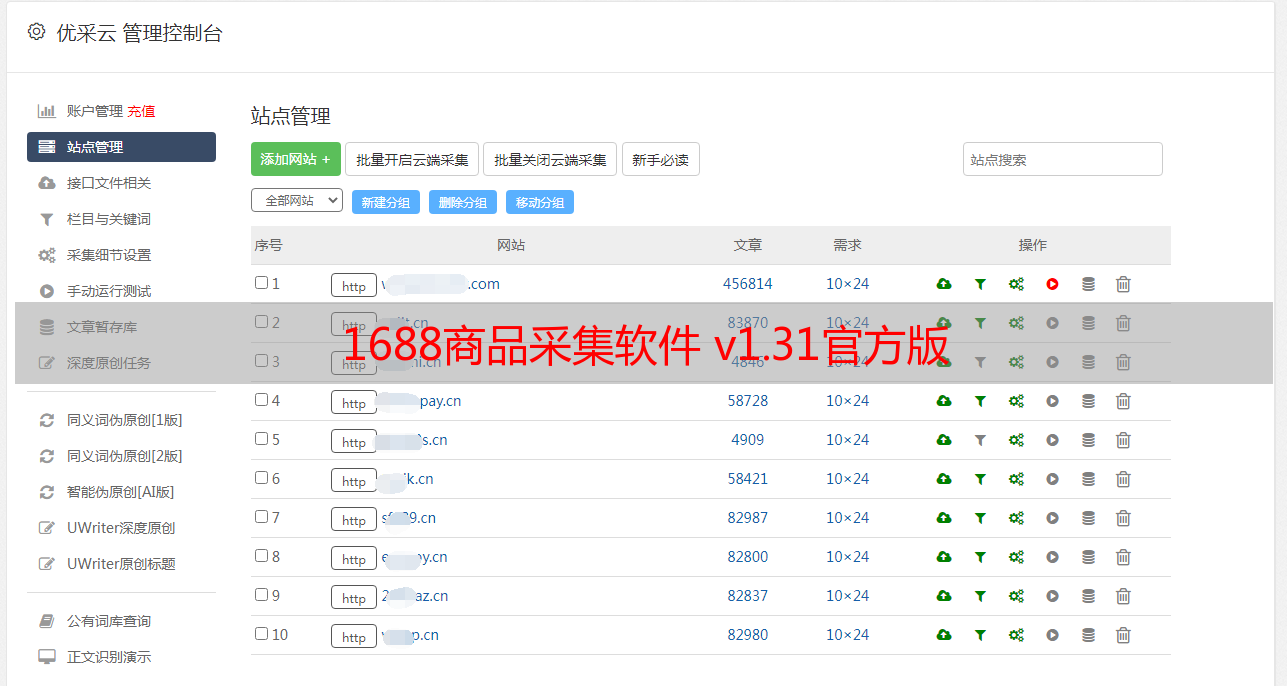Delete site 1 with the trash icon
The width and height of the screenshot is (1287, 686).
1123,284
